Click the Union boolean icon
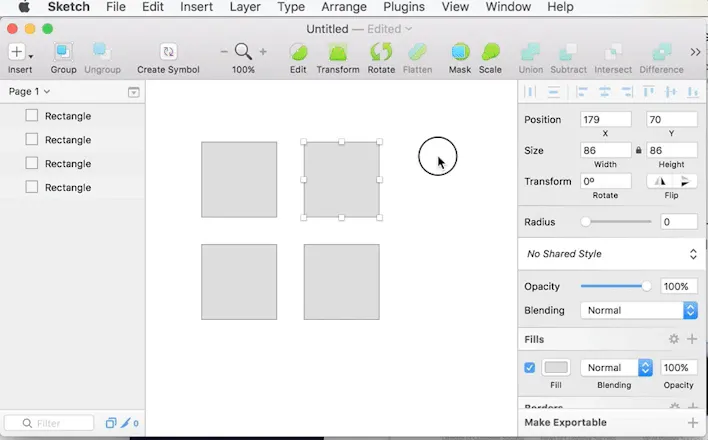Screen dimensions: 708x440 pyautogui.click(x=531, y=52)
